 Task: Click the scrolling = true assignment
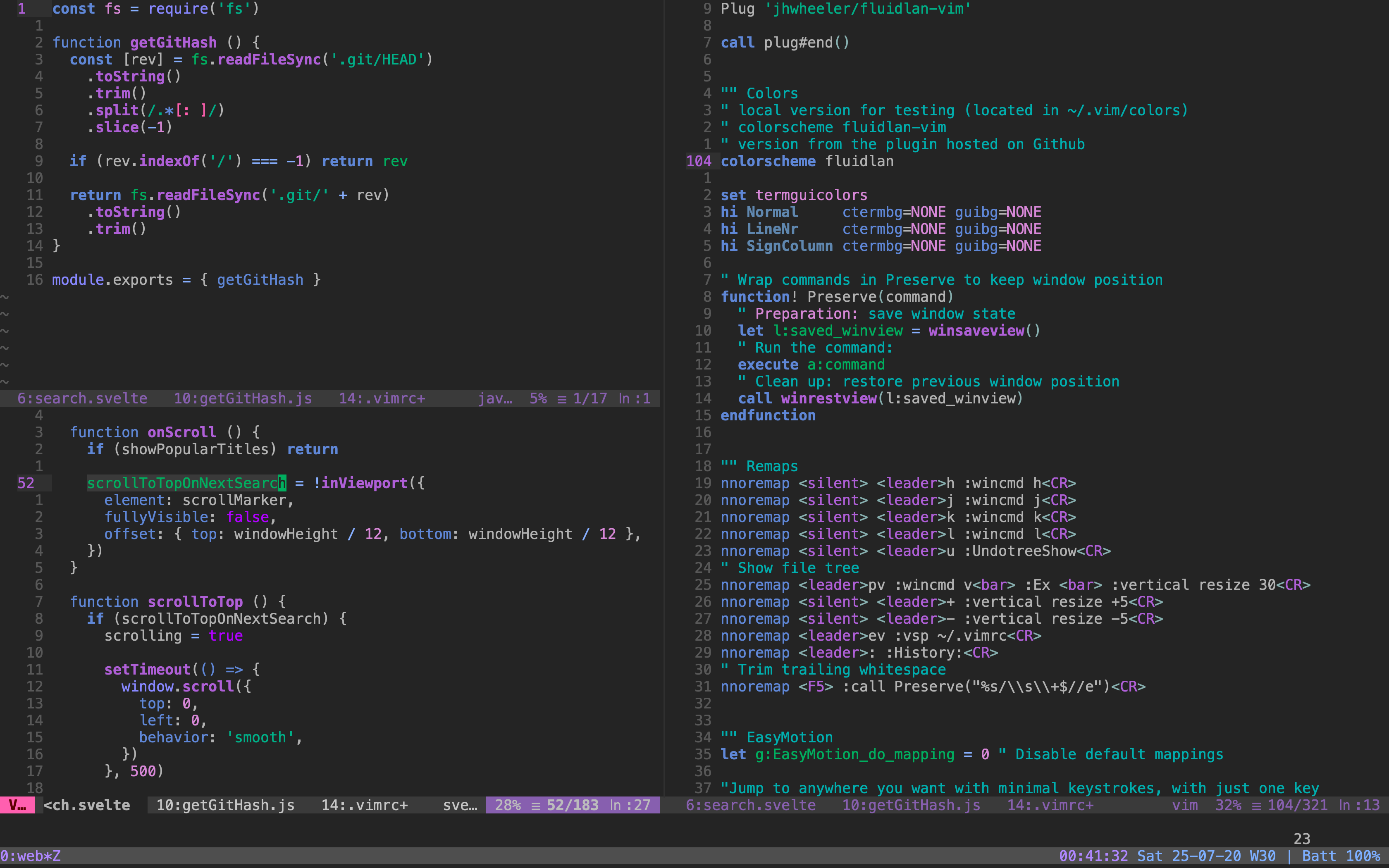[173, 636]
